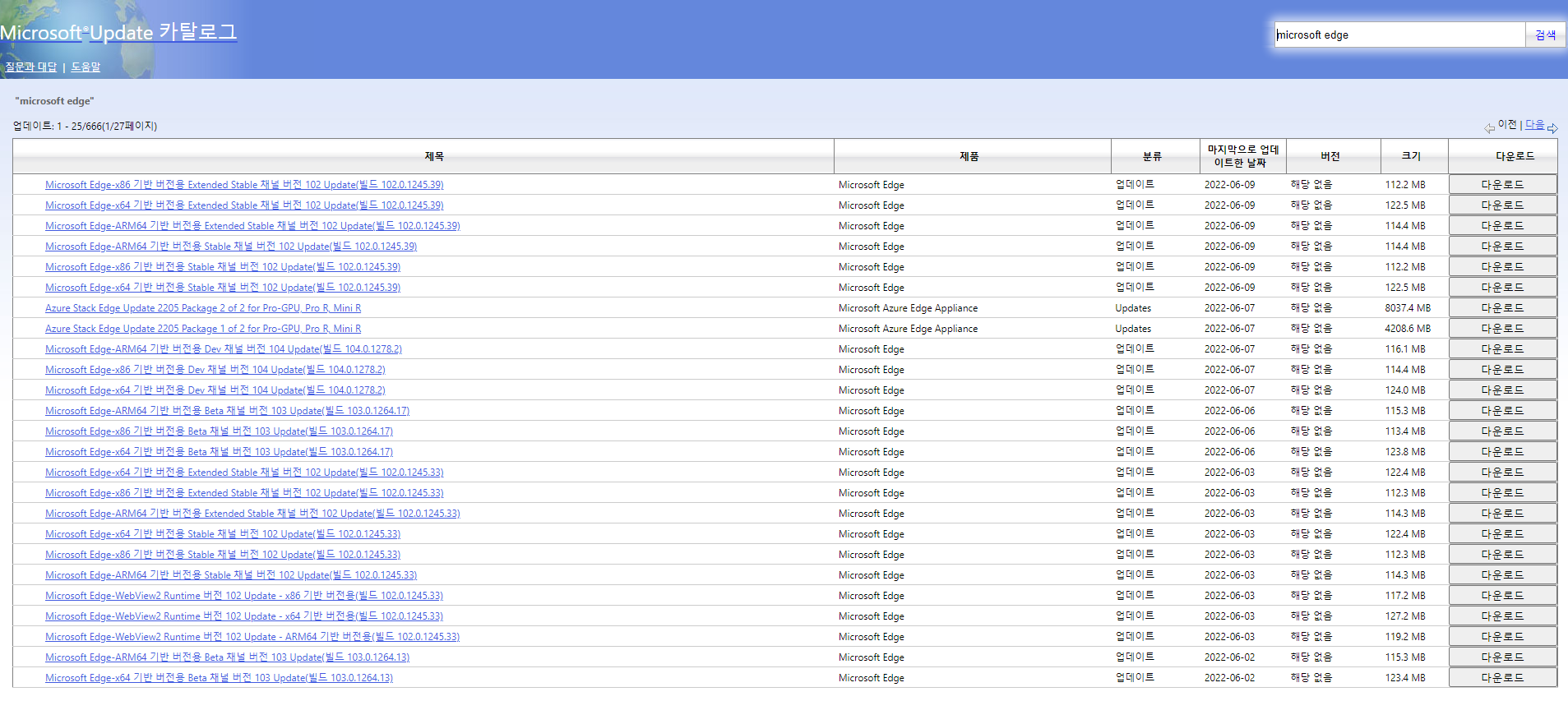
Task: Open Edge-x86 Dev 104.0.1278.2 update link
Action: pos(215,370)
